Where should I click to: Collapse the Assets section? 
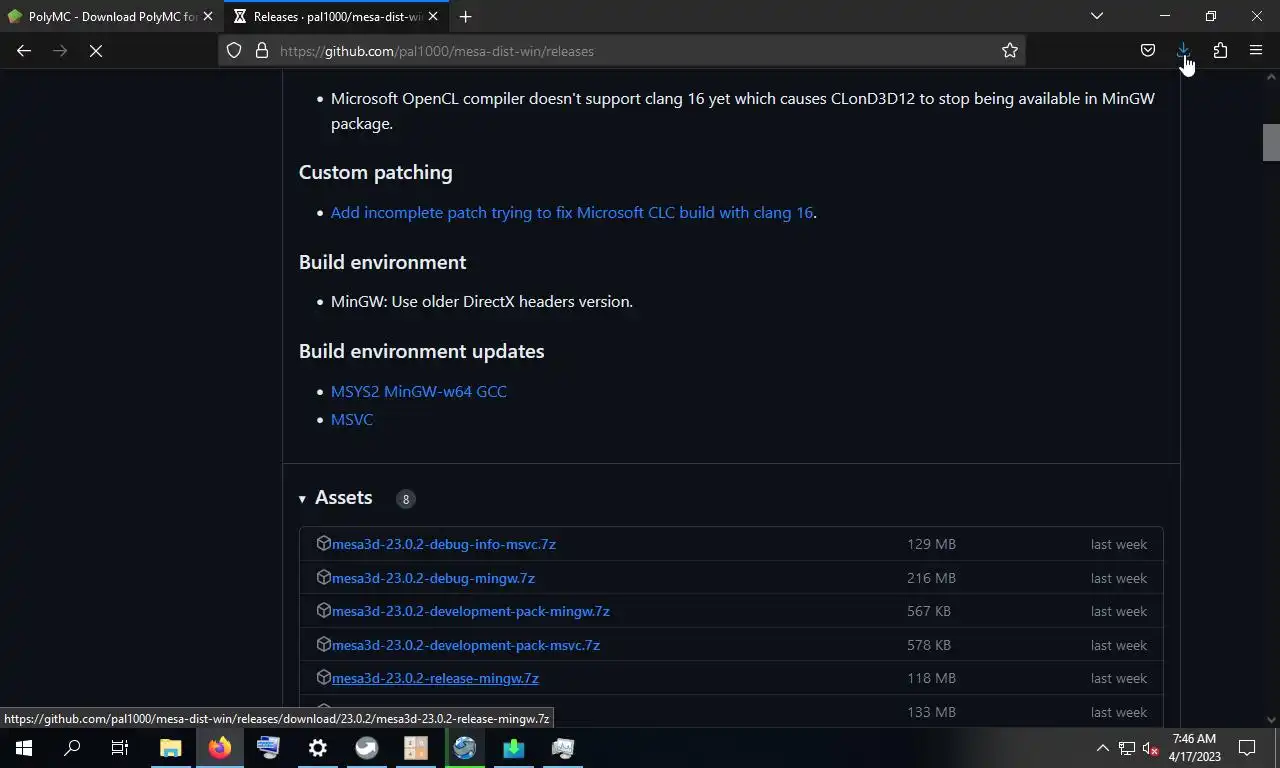tap(335, 498)
